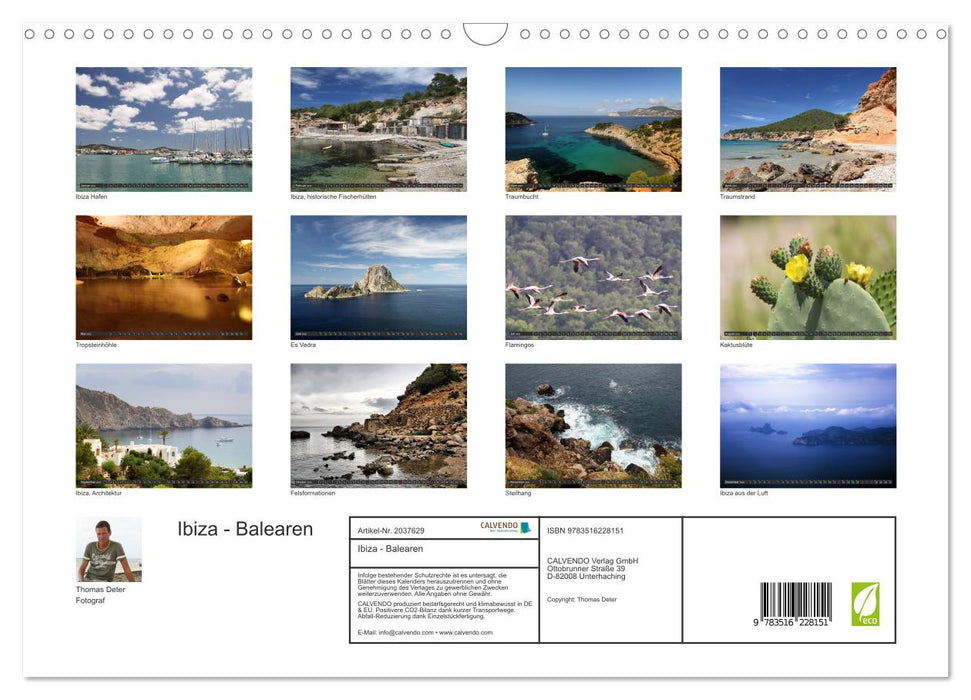The height and width of the screenshot is (700, 971).
Task: Open the Es Vedra island image
Action: tap(379, 277)
